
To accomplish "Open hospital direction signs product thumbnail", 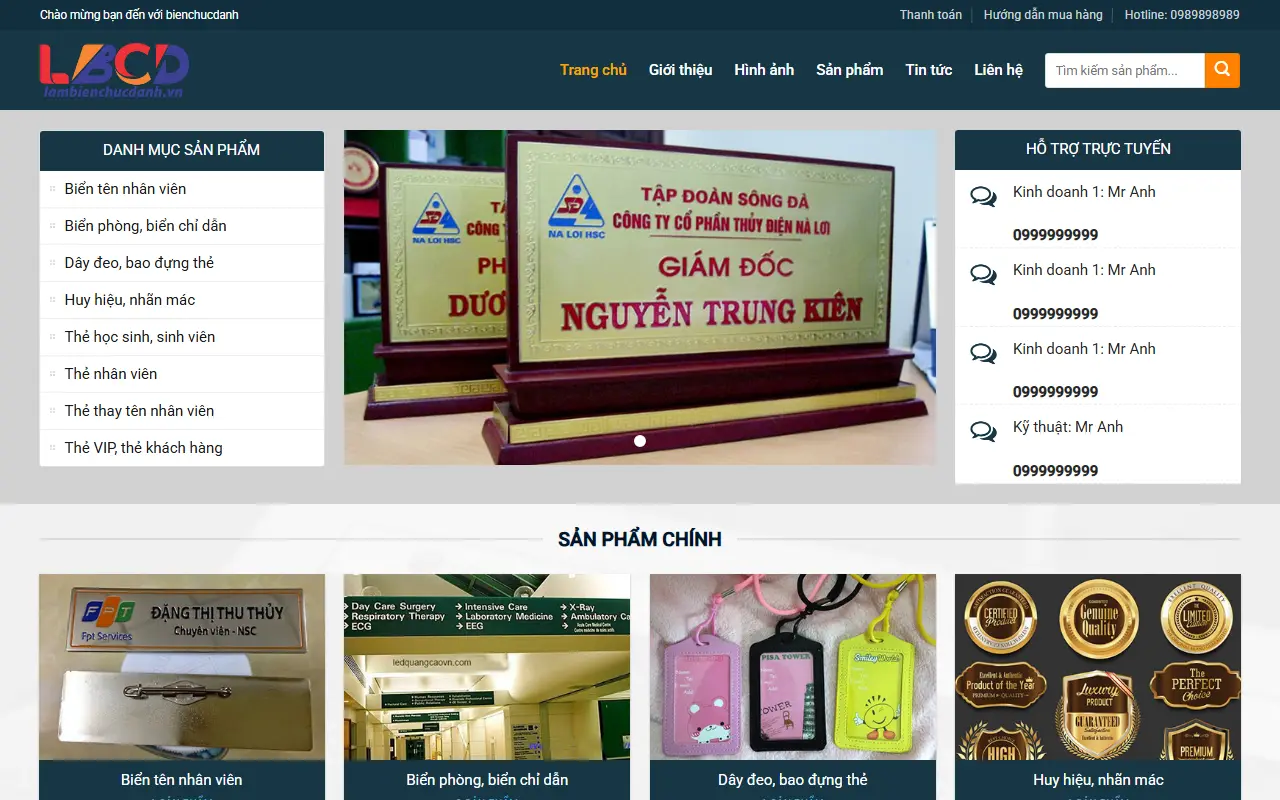I will pos(487,667).
